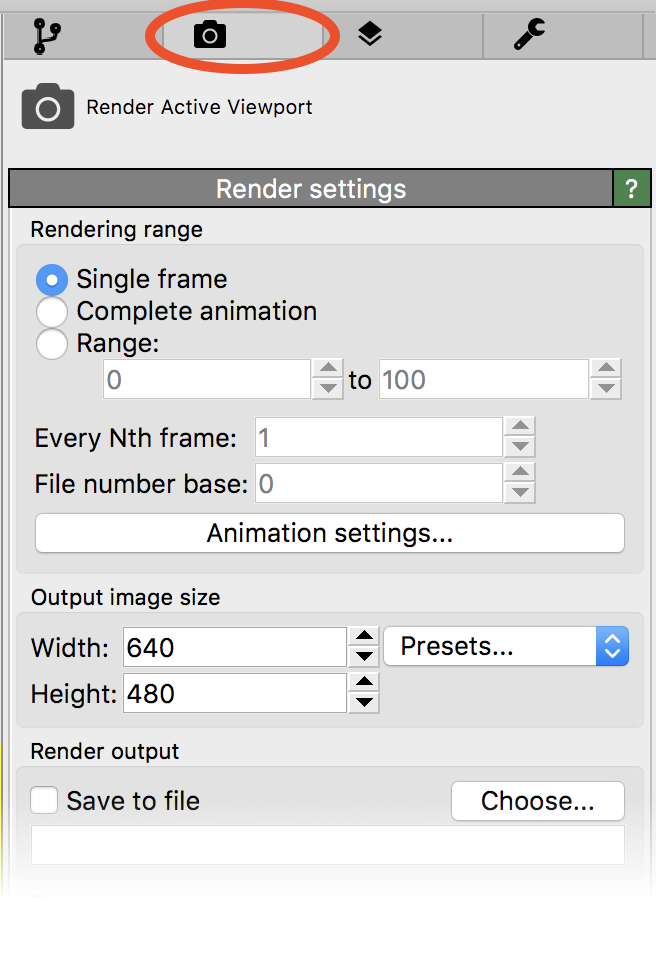The height and width of the screenshot is (960, 656).
Task: Click the Height input field
Action: coord(234,693)
